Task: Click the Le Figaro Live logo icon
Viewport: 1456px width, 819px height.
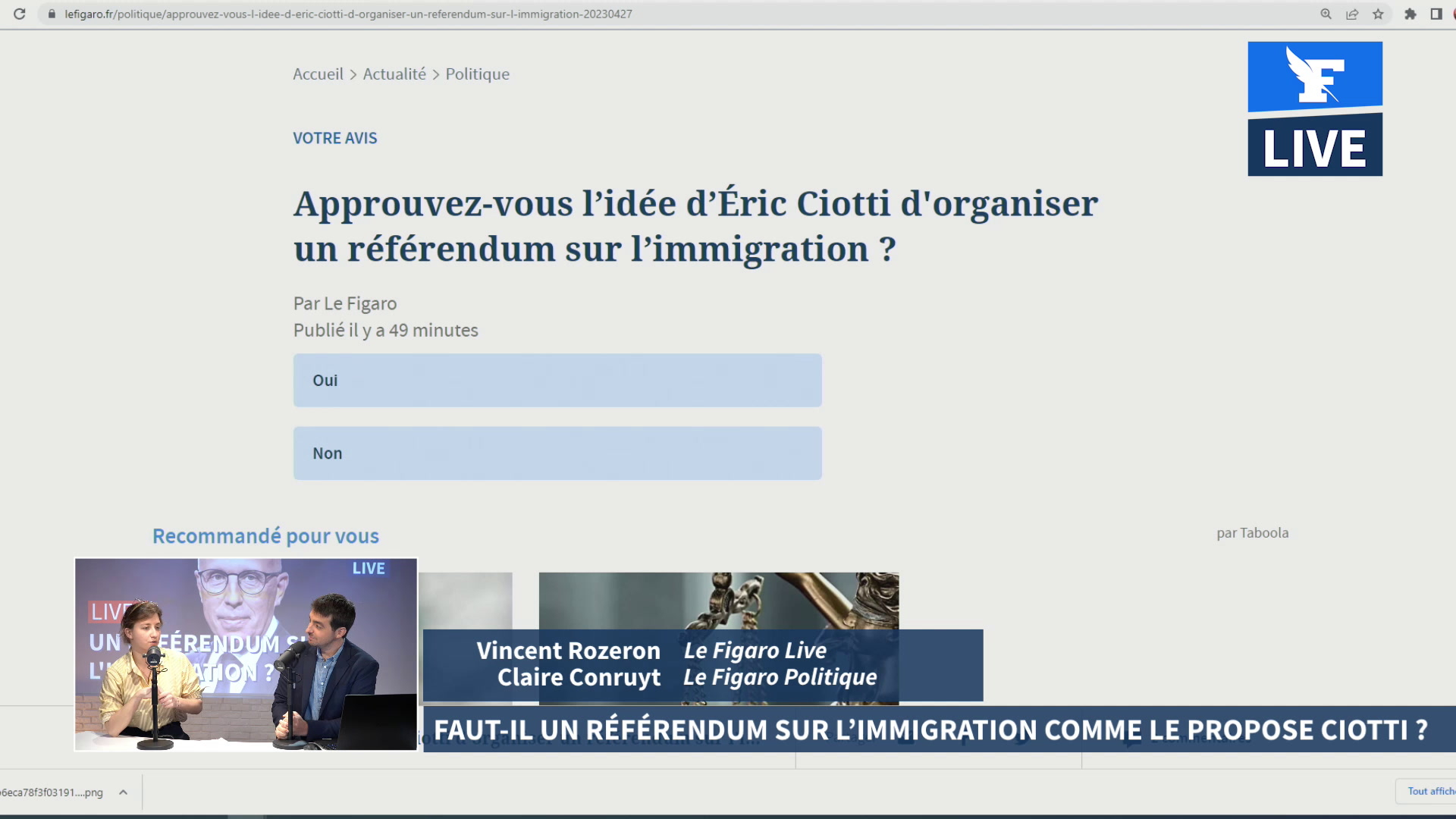Action: point(1315,109)
